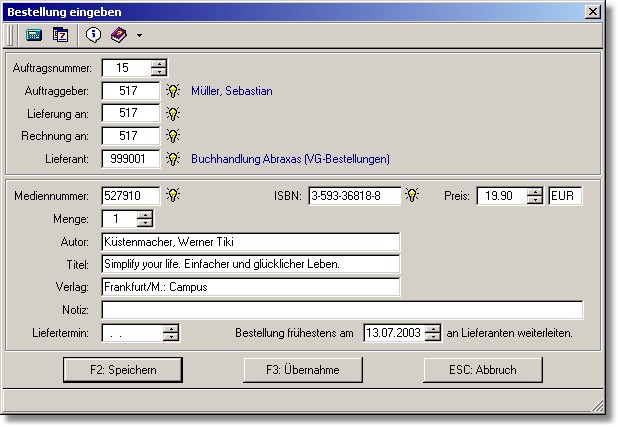Open the calendar toolbar icon
The width and height of the screenshot is (618, 427).
click(60, 35)
